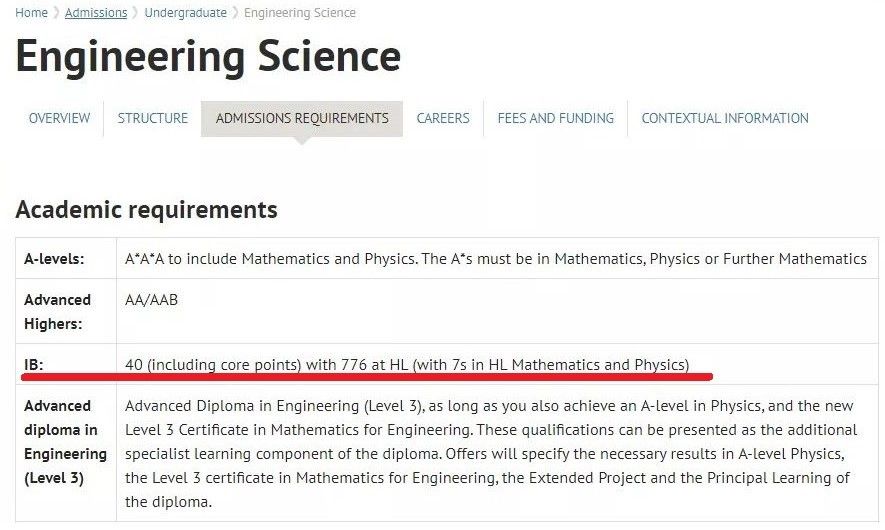
Task: Switch to the Structure tab
Action: tap(152, 118)
